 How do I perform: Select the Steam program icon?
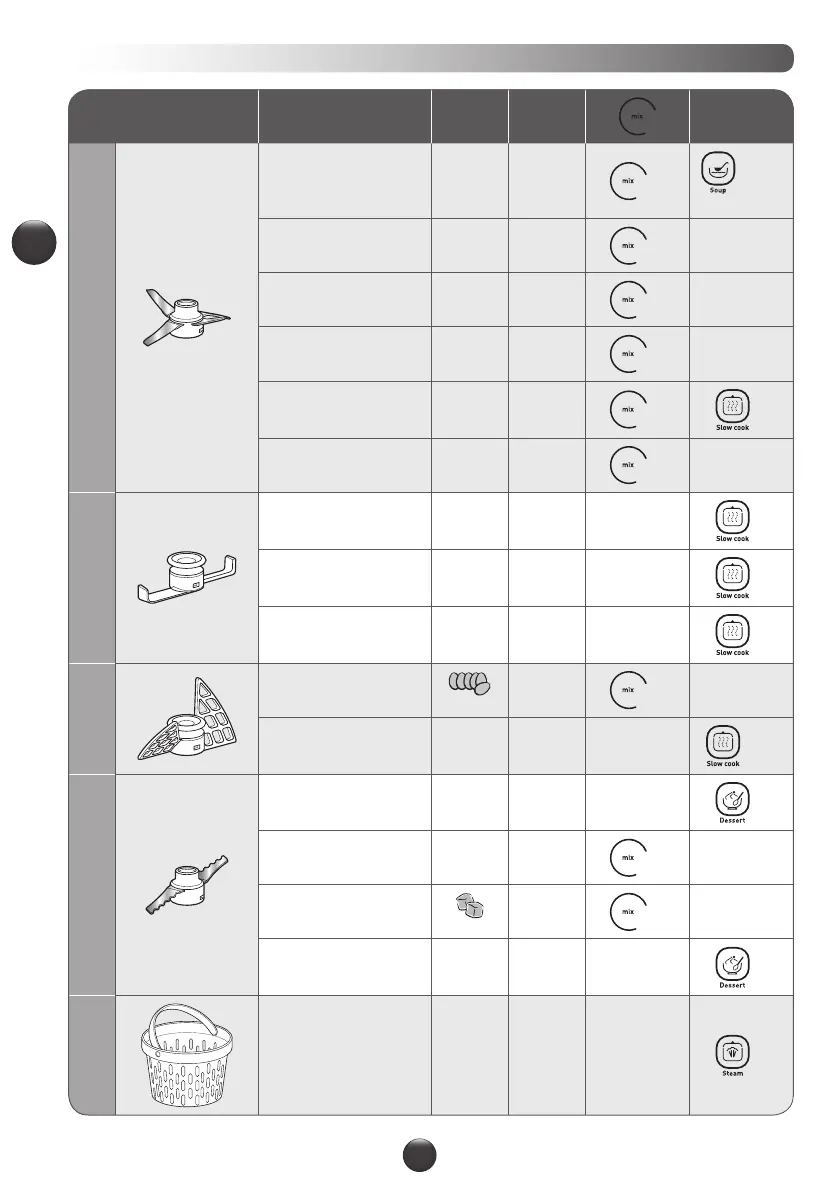(x=732, y=1054)
